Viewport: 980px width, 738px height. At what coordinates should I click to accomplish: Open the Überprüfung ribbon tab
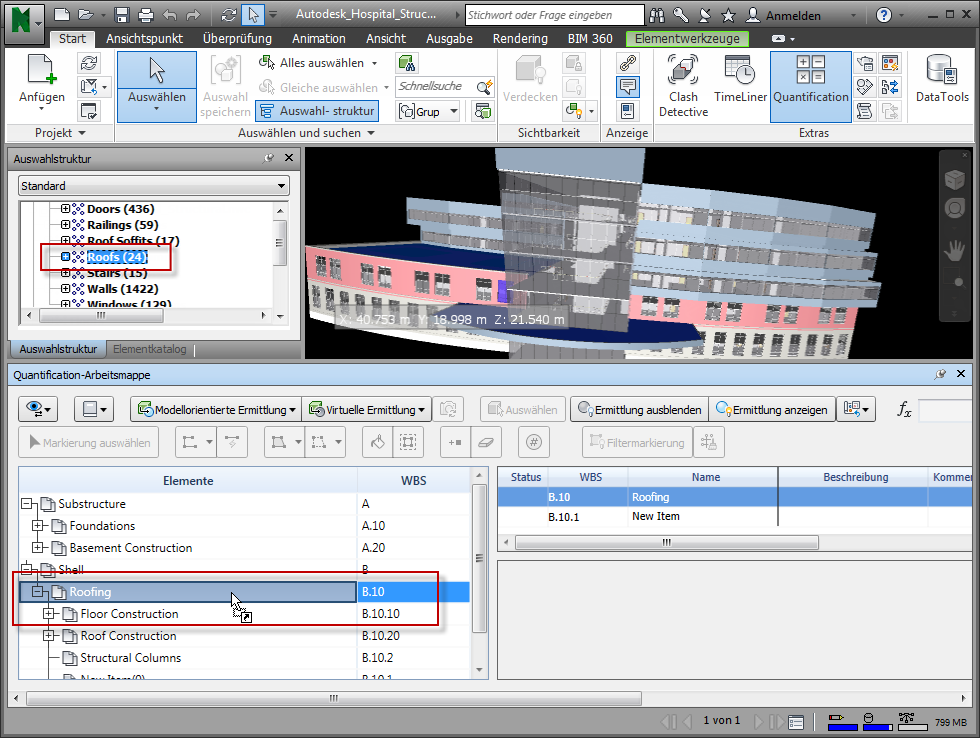[238, 39]
